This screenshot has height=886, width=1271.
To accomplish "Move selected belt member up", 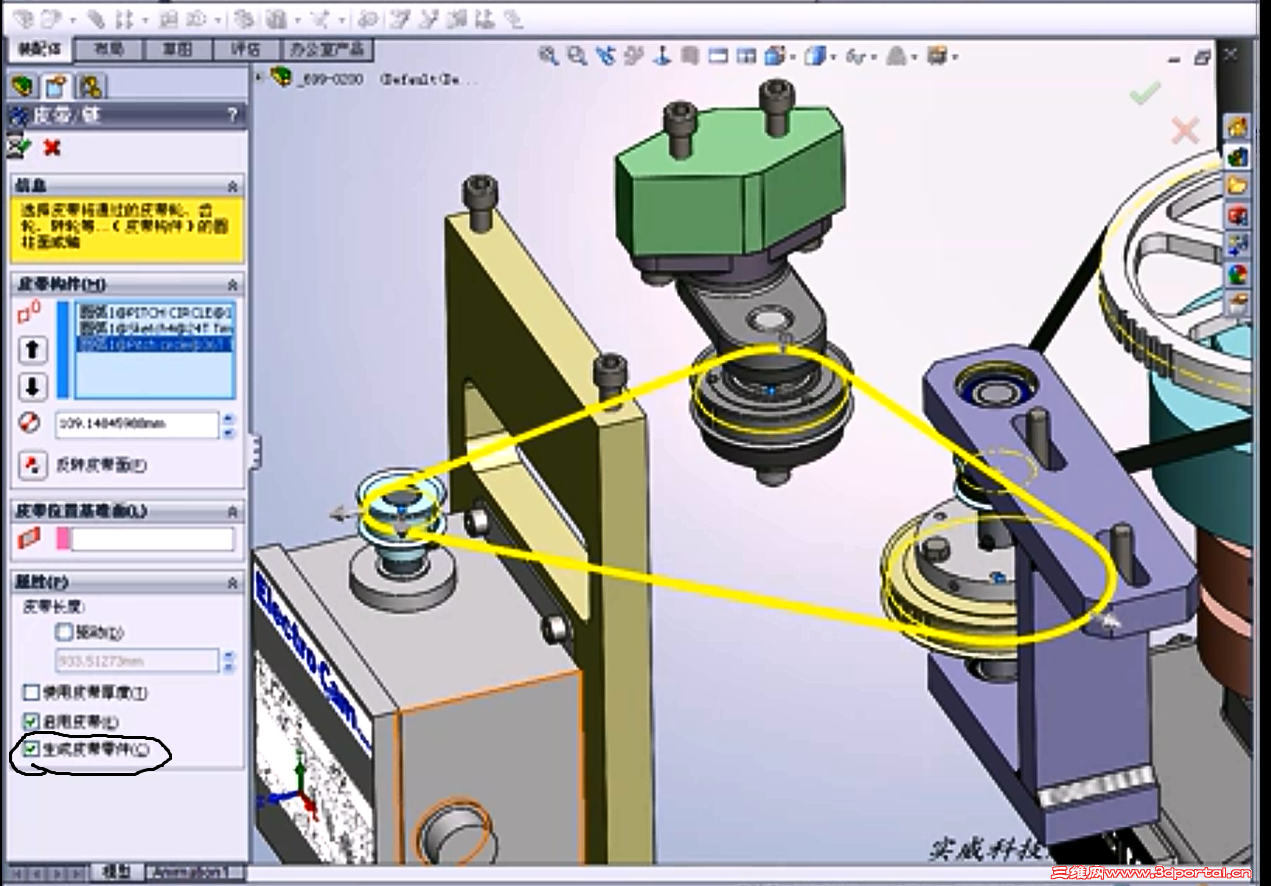I will coord(33,350).
